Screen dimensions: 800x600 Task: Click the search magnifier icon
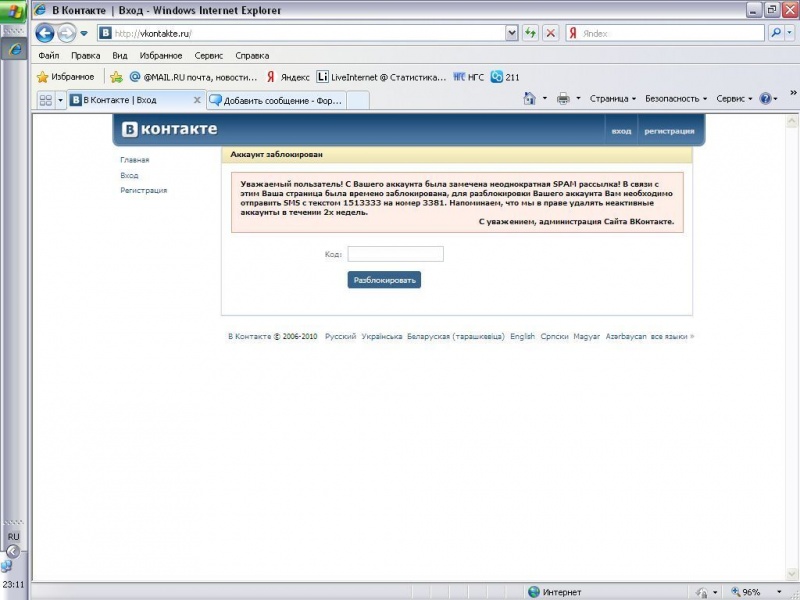click(777, 33)
